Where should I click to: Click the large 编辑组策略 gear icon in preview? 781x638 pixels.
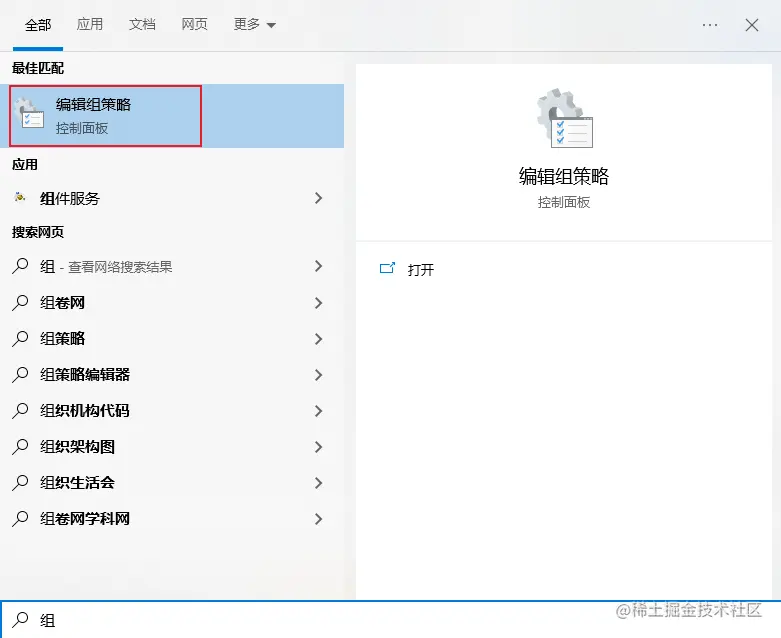click(x=564, y=118)
